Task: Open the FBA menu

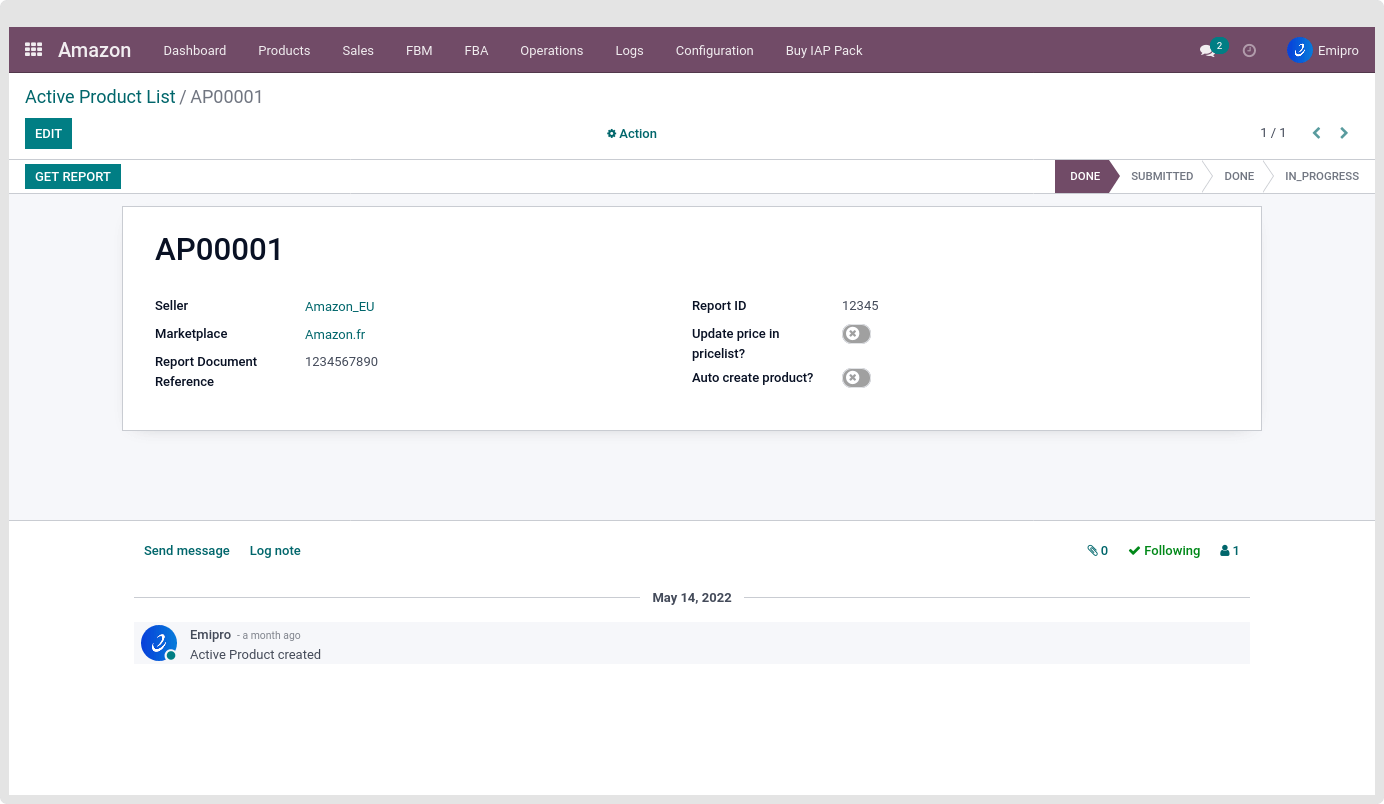Action: (476, 50)
